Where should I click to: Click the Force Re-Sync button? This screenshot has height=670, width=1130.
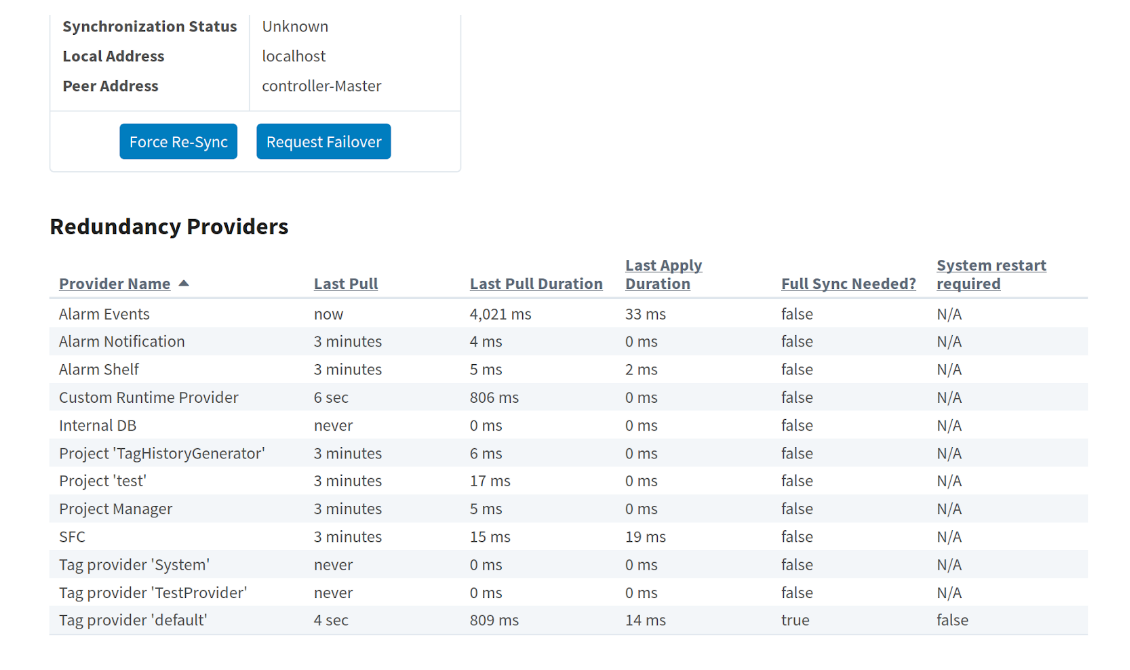coord(178,141)
